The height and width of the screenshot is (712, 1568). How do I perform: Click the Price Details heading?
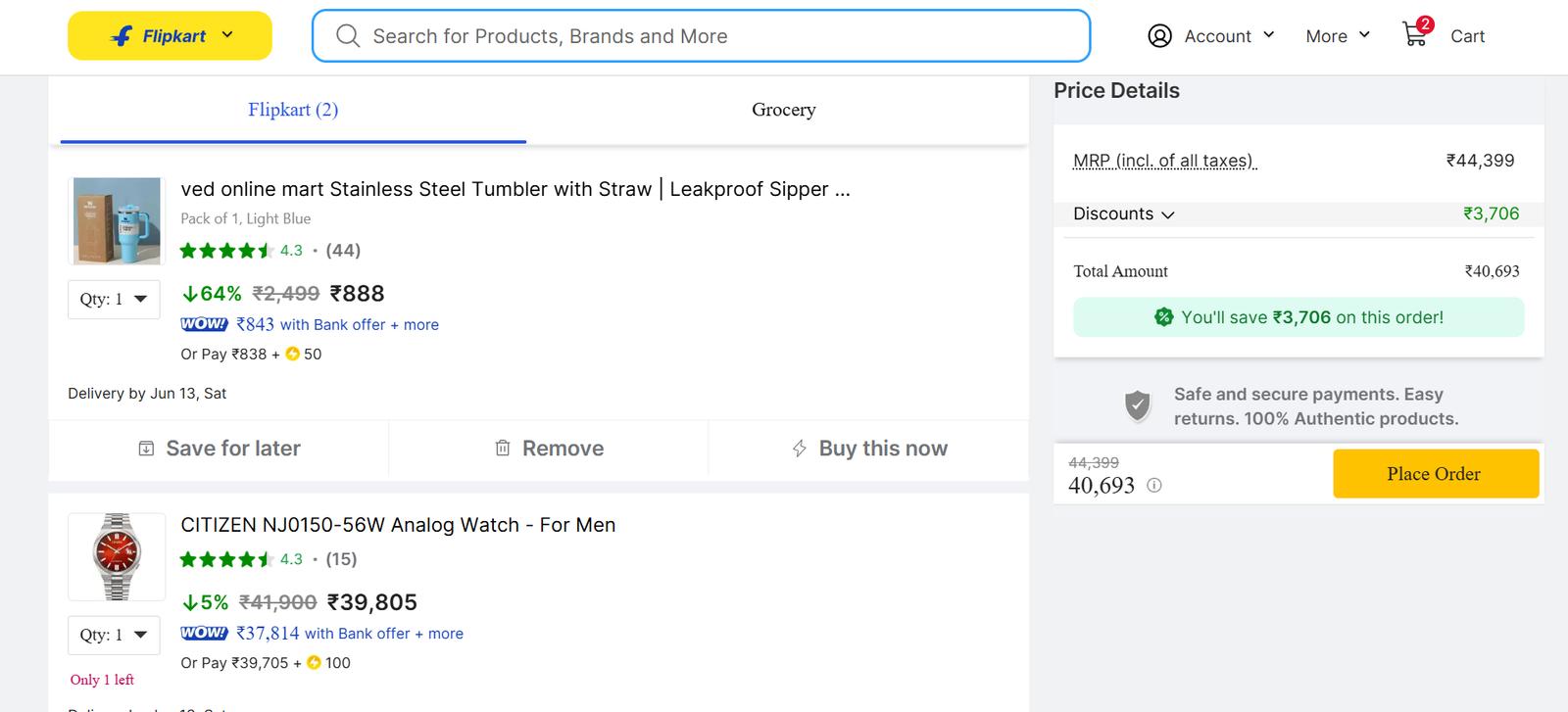pyautogui.click(x=1116, y=90)
